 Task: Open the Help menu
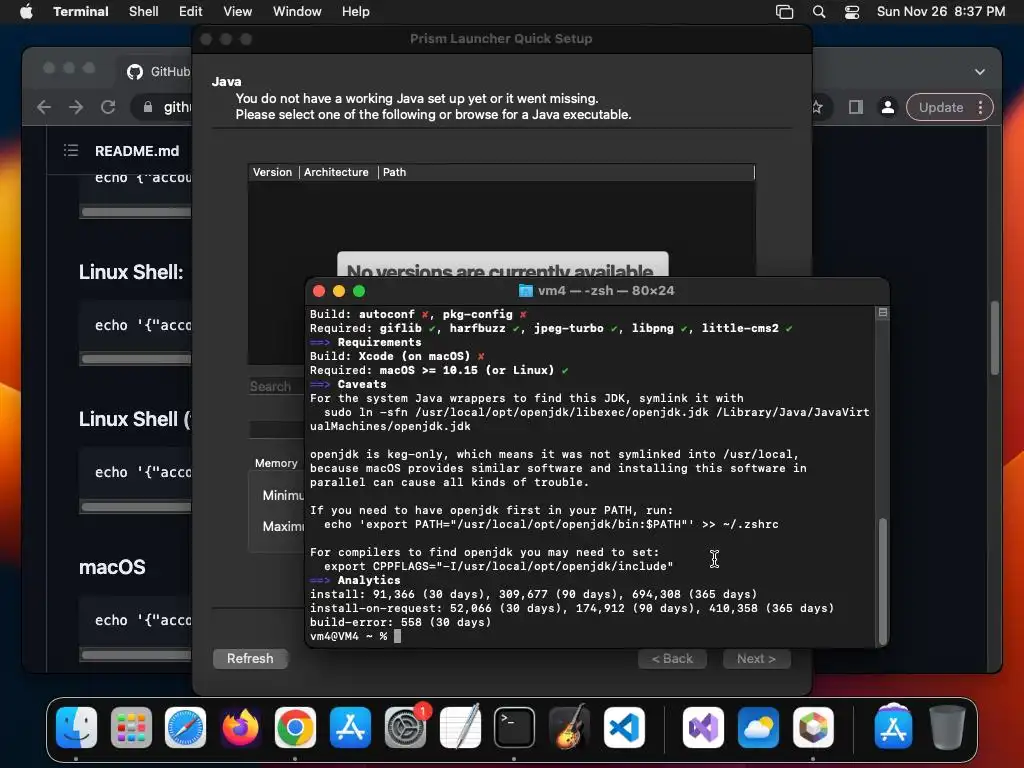click(x=355, y=11)
